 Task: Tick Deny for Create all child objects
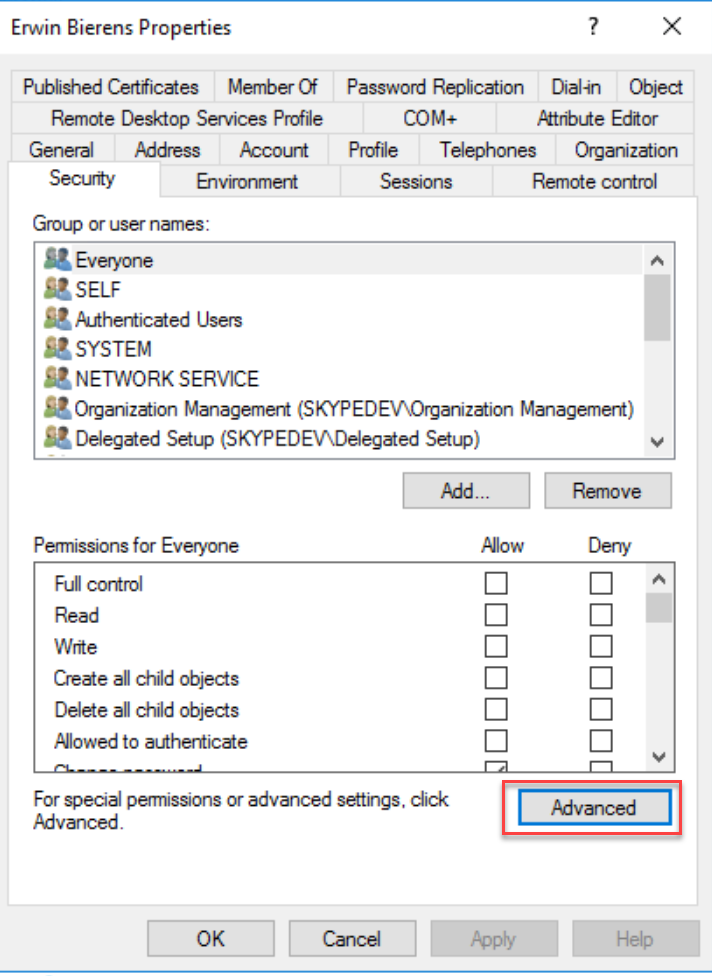pyautogui.click(x=600, y=679)
